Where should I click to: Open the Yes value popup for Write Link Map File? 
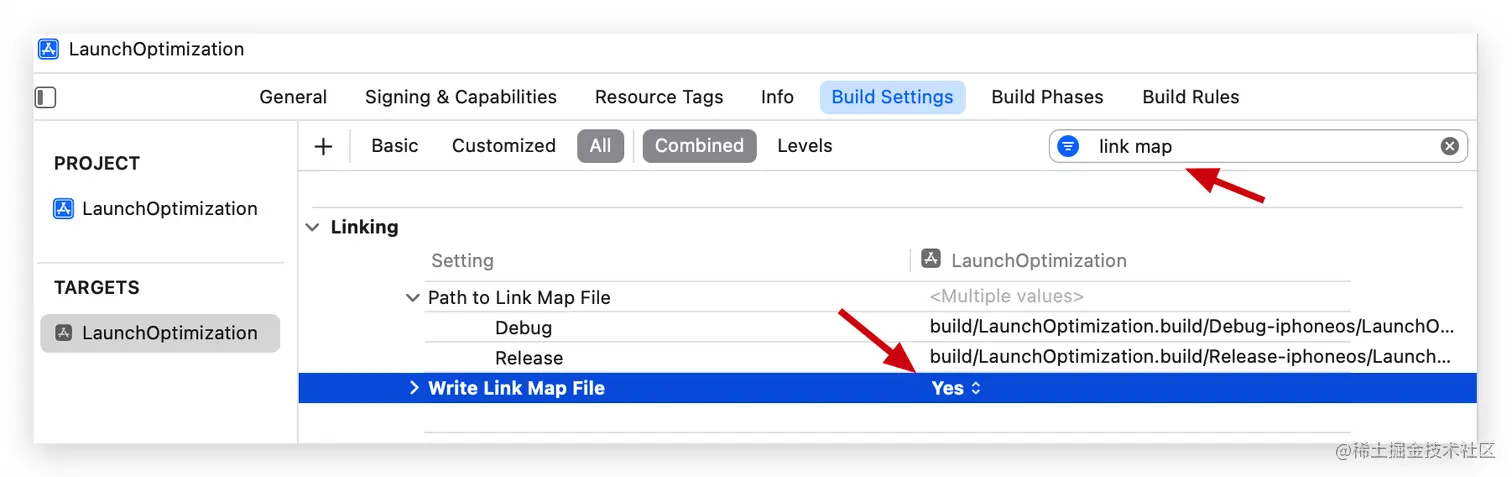click(x=956, y=388)
